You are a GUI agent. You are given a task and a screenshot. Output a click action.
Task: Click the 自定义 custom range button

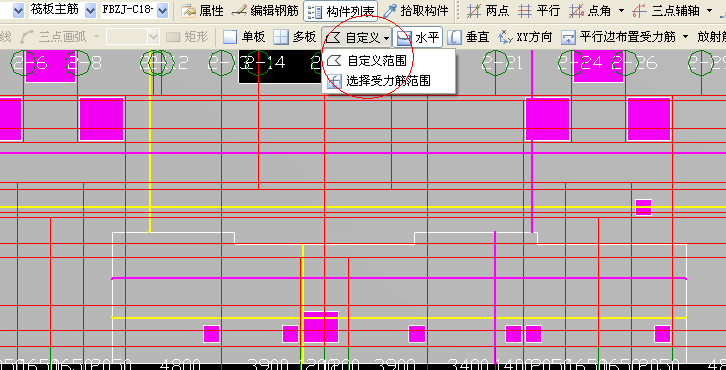(x=353, y=37)
